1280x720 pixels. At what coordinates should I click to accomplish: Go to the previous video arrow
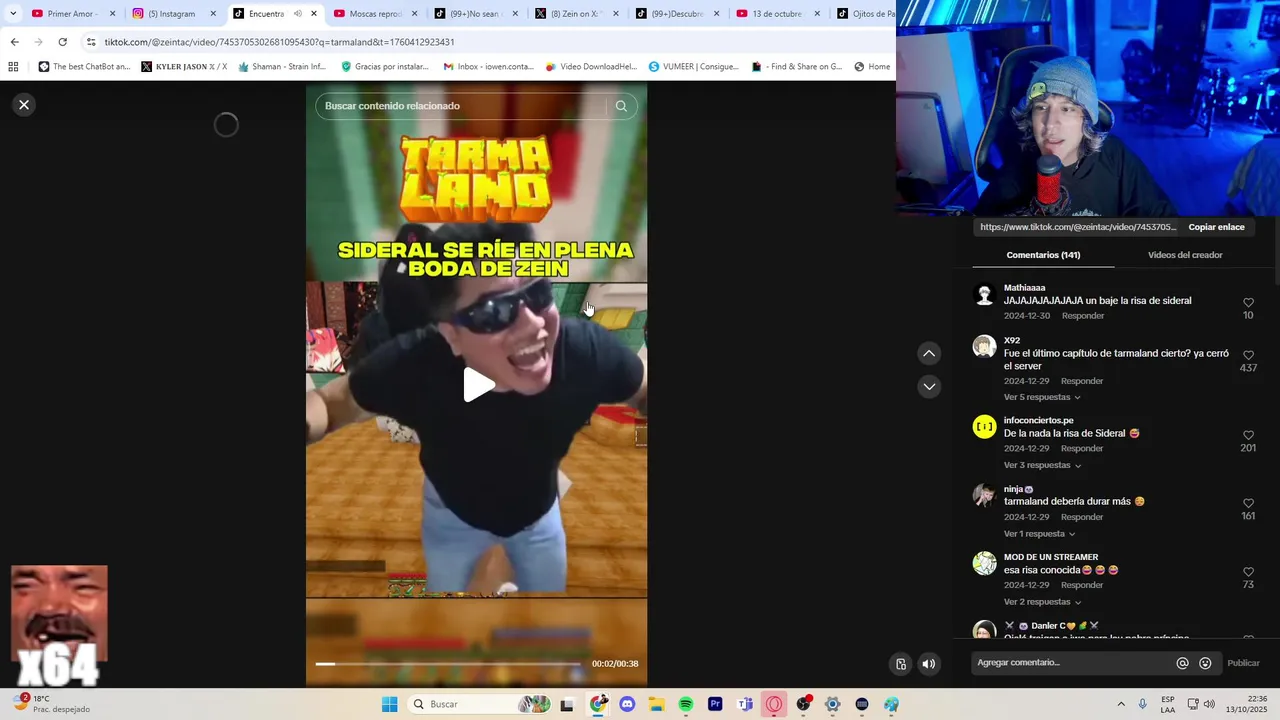[929, 353]
